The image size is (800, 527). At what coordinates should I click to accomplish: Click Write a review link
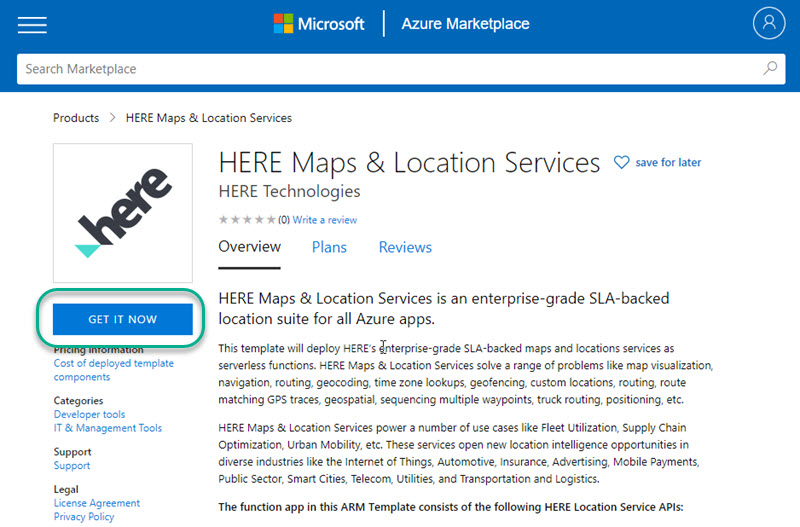tap(324, 220)
